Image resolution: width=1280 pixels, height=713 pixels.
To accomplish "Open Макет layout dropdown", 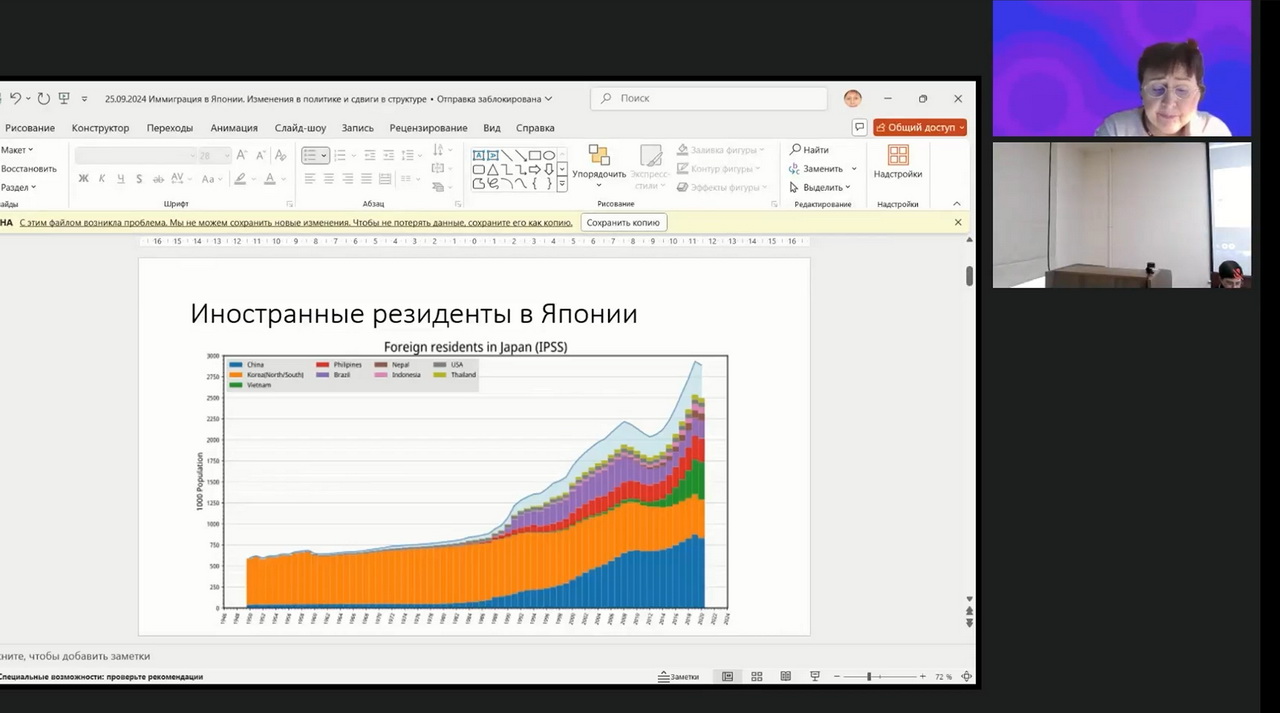I will coord(17,150).
